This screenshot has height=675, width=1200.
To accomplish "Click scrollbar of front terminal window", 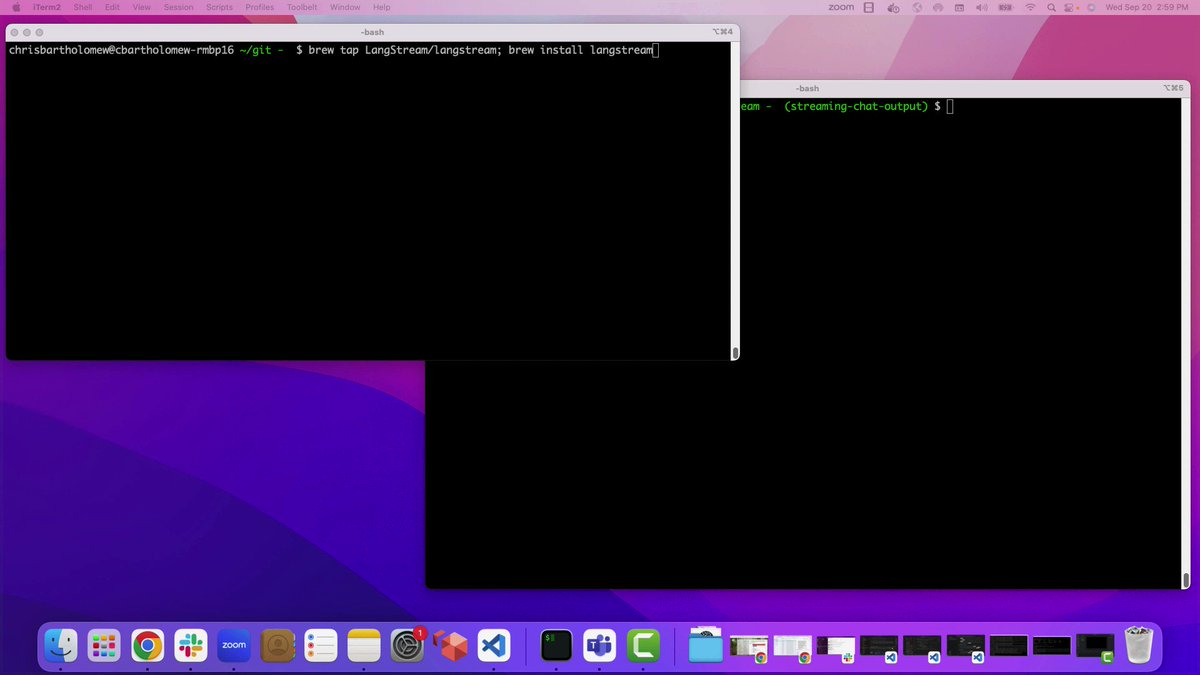I will [735, 352].
